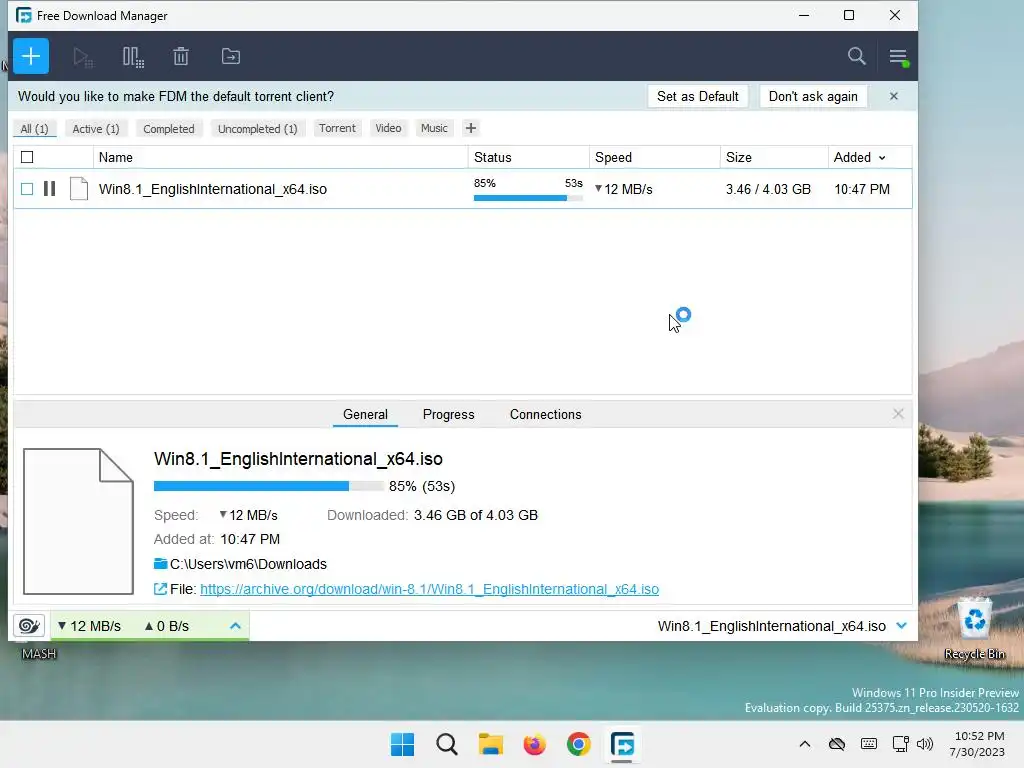Click the move to folder toolbar icon

click(231, 57)
